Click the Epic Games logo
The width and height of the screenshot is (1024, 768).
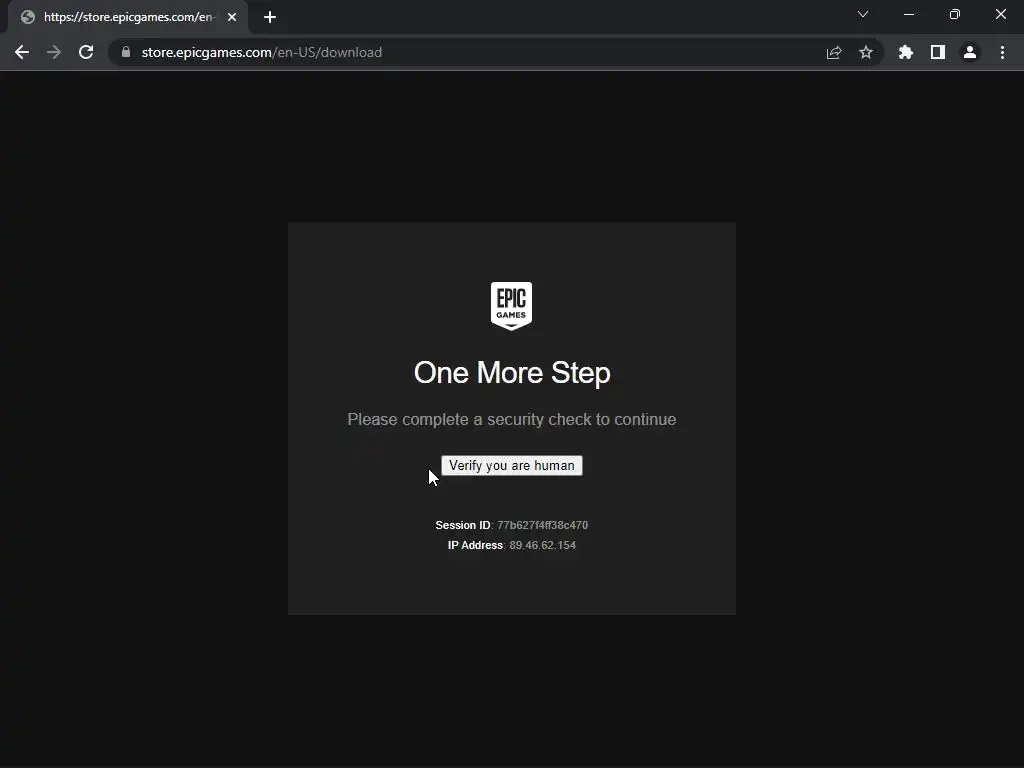511,306
